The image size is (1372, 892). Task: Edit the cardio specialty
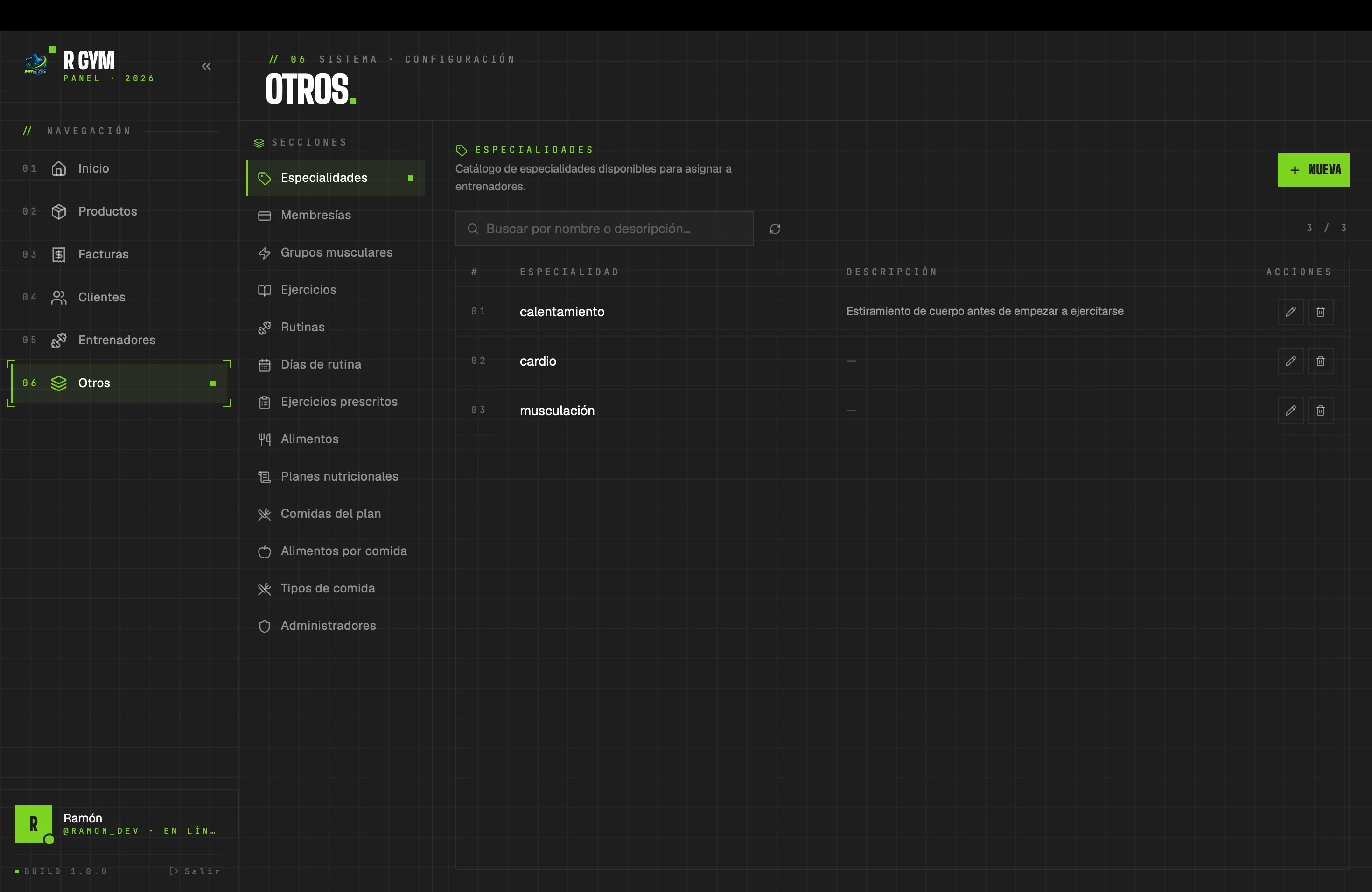(1291, 361)
